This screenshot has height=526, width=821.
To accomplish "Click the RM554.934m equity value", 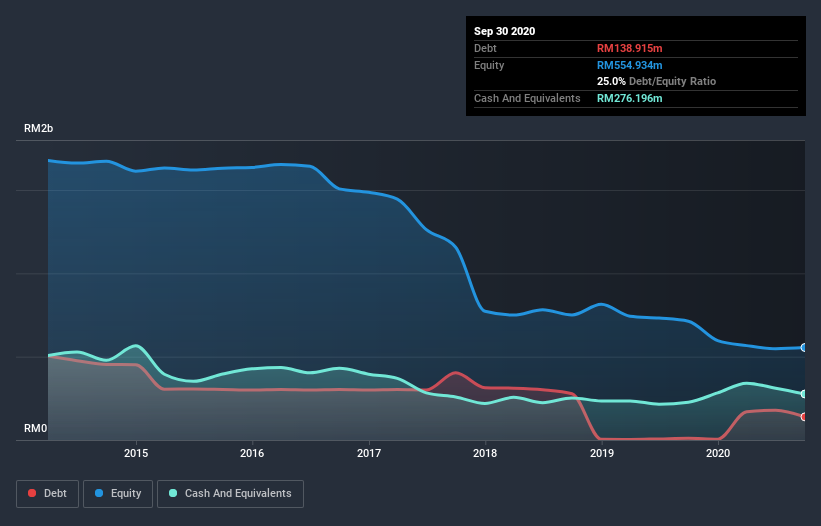I will 629,65.
